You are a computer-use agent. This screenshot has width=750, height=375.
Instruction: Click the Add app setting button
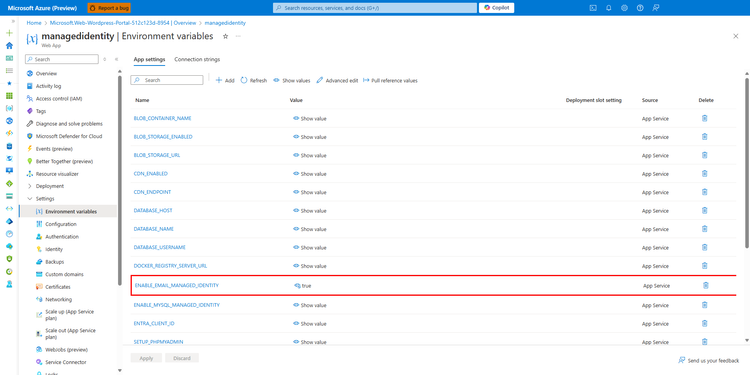pos(225,80)
